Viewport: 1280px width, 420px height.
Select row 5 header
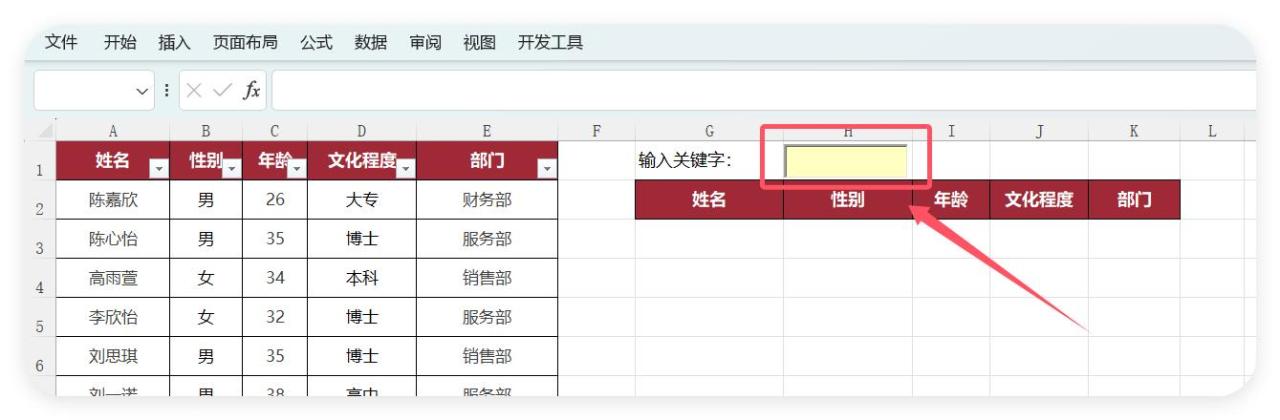point(39,317)
